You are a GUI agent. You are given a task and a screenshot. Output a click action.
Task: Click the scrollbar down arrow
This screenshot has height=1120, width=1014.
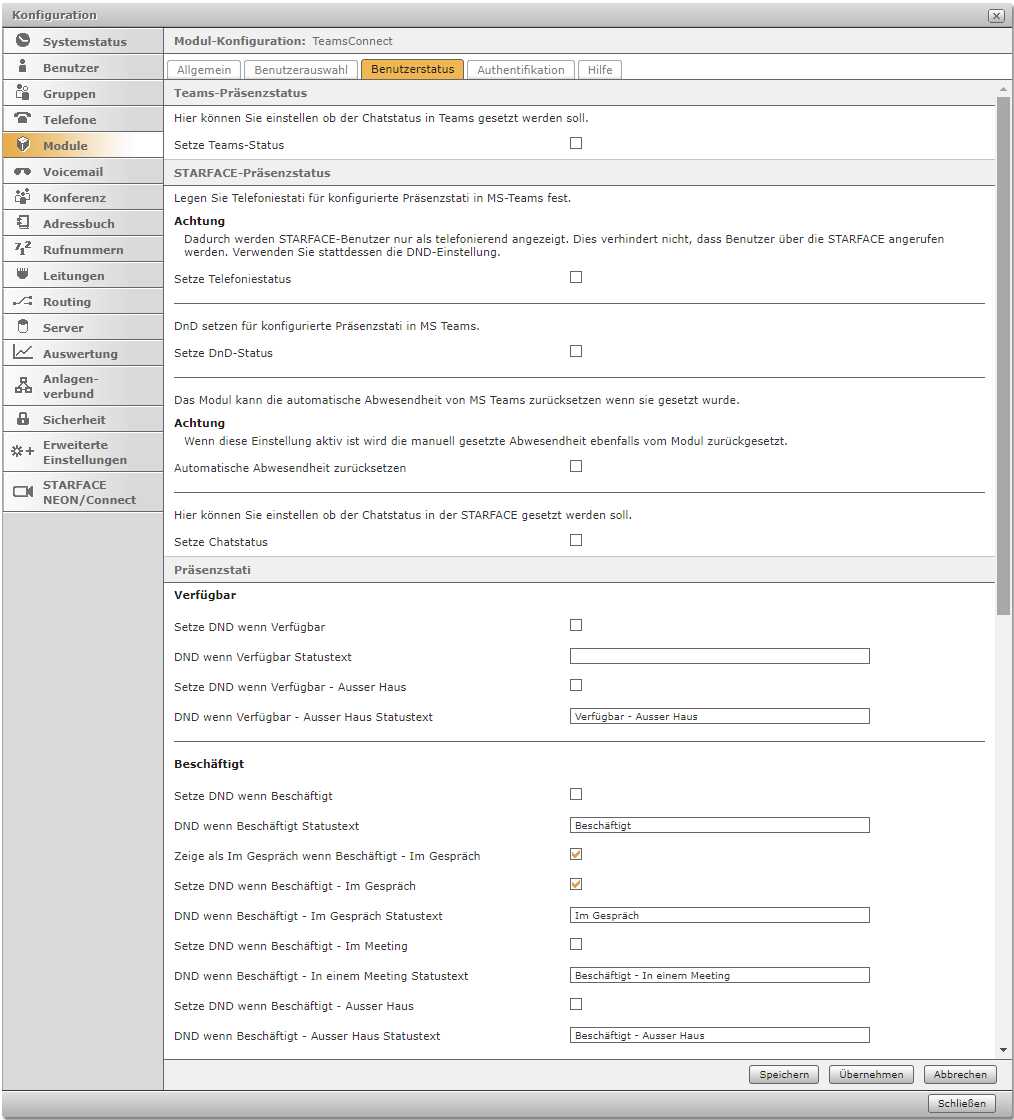pyautogui.click(x=1003, y=1050)
